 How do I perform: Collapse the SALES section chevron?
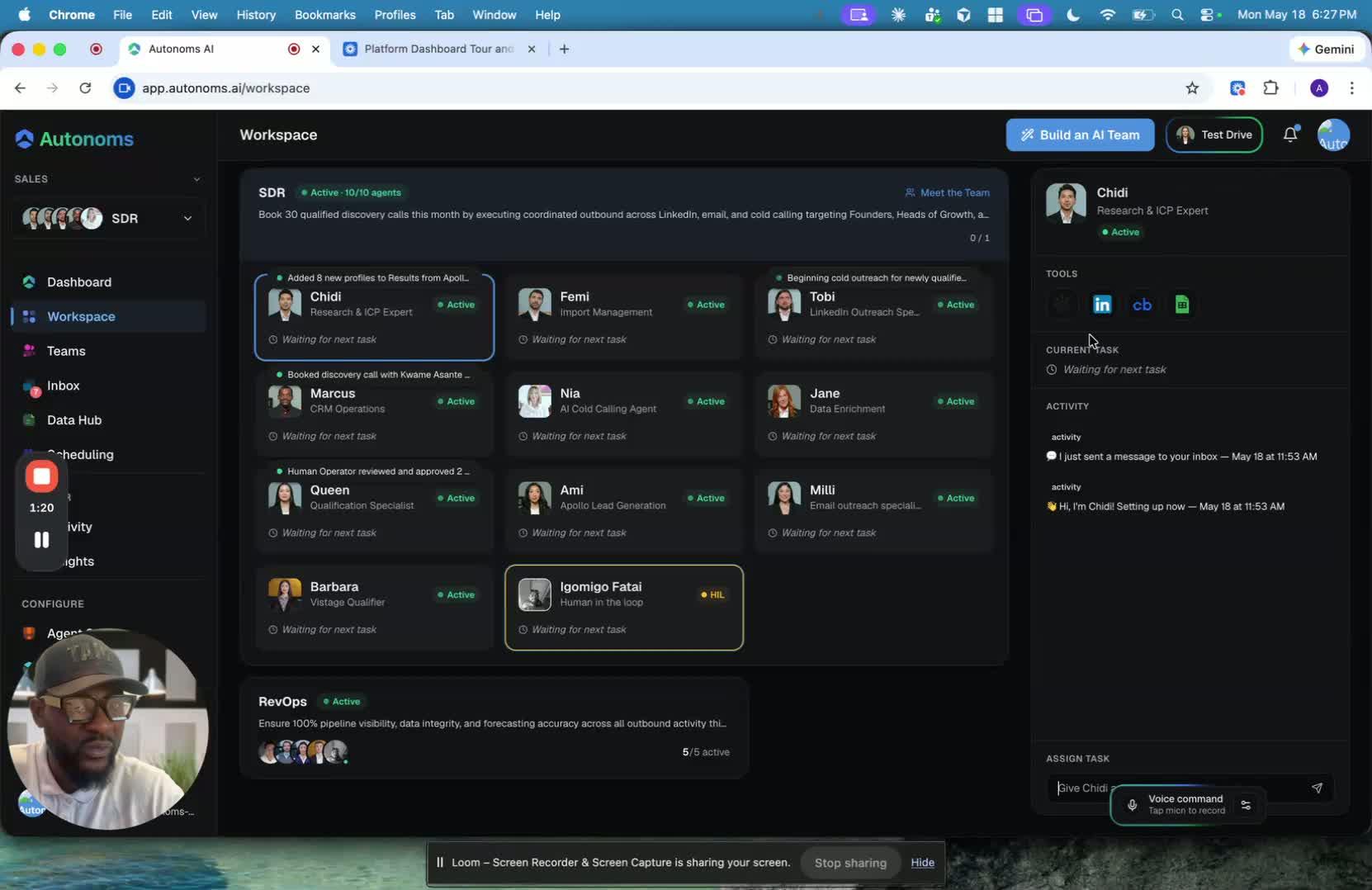(196, 179)
